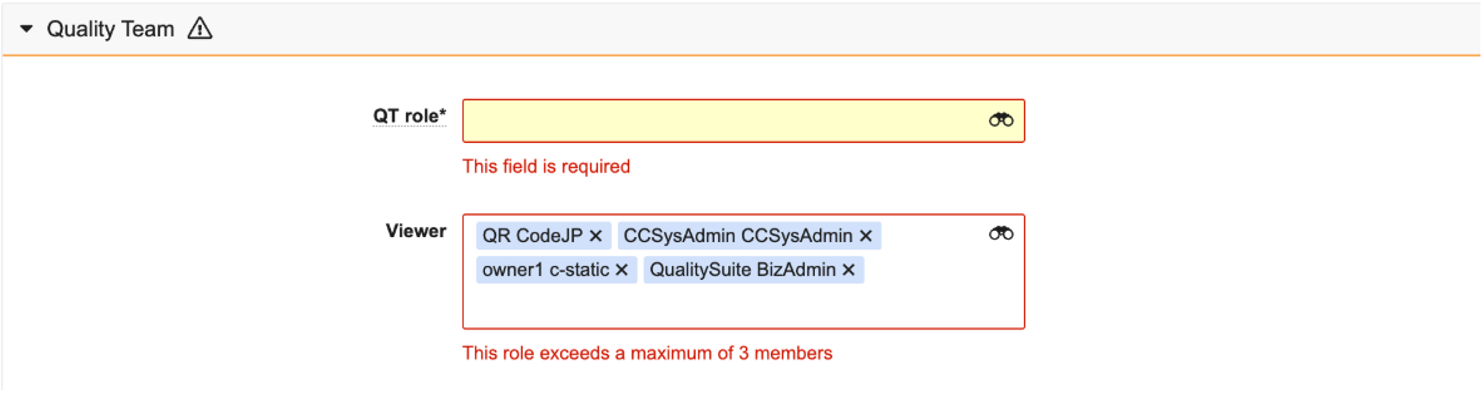The width and height of the screenshot is (1484, 404).
Task: Select the QualitySuite BizAdmin tag label
Action: click(742, 270)
